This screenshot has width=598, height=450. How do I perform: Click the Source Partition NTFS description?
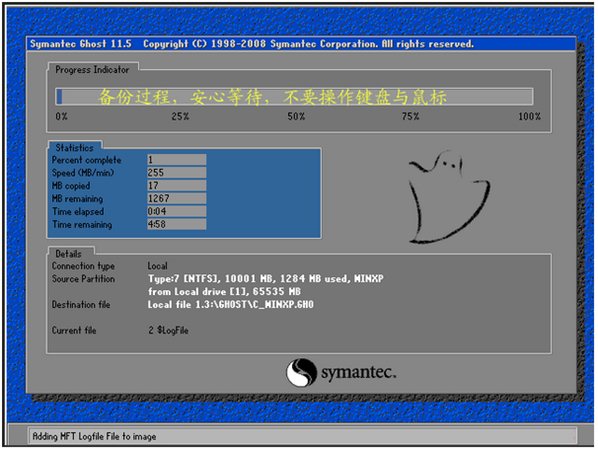point(265,285)
